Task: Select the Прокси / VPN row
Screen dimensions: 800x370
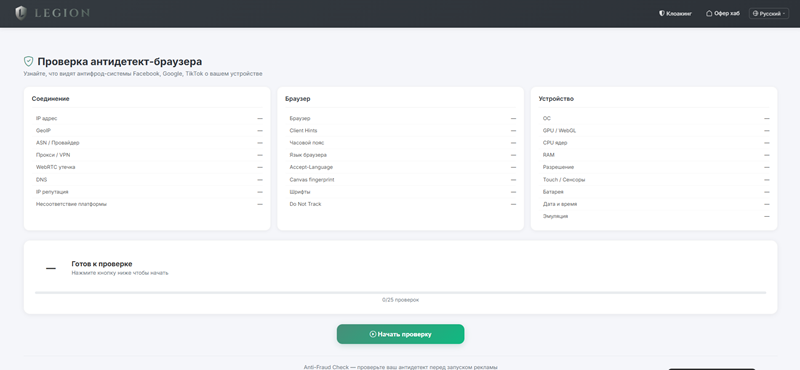Action: point(147,155)
